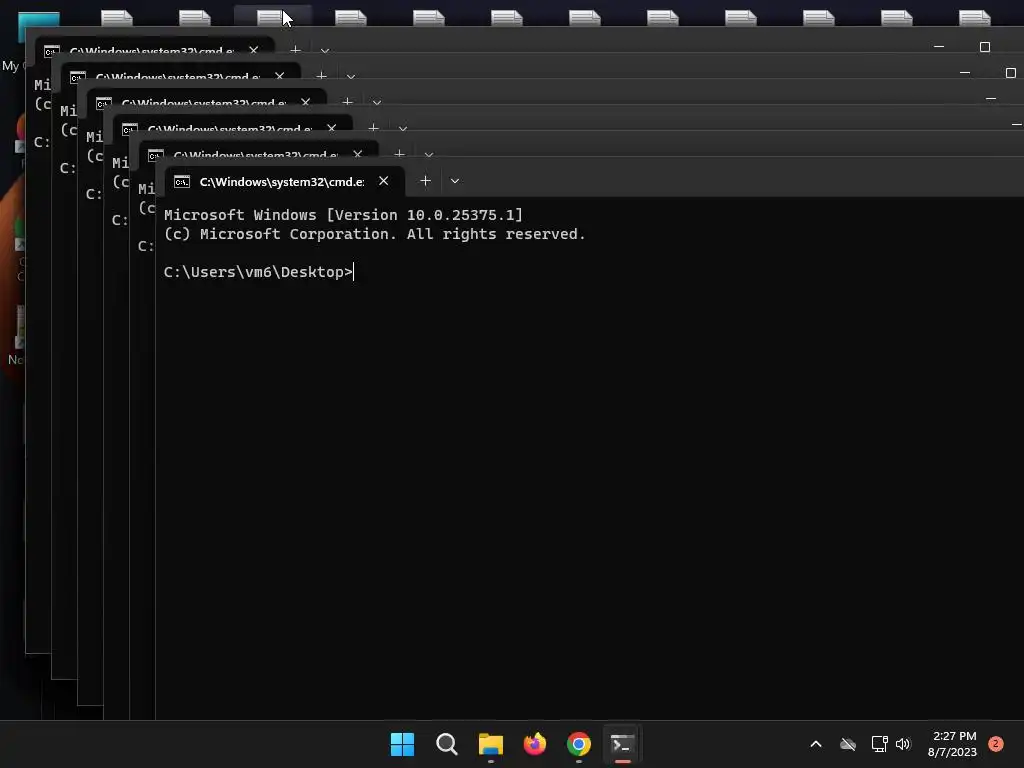This screenshot has height=768, width=1024.
Task: Open network settings from the system tray
Action: pyautogui.click(x=880, y=744)
